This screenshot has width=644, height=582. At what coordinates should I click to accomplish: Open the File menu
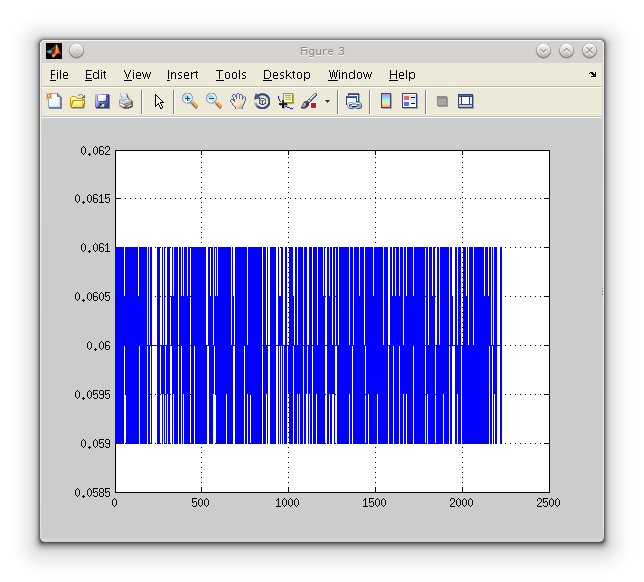pos(59,75)
